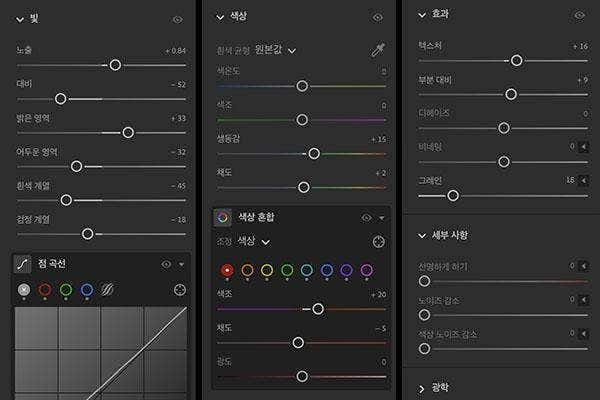Open the 원본값 white balance dropdown
The height and width of the screenshot is (400, 600).
tap(275, 50)
